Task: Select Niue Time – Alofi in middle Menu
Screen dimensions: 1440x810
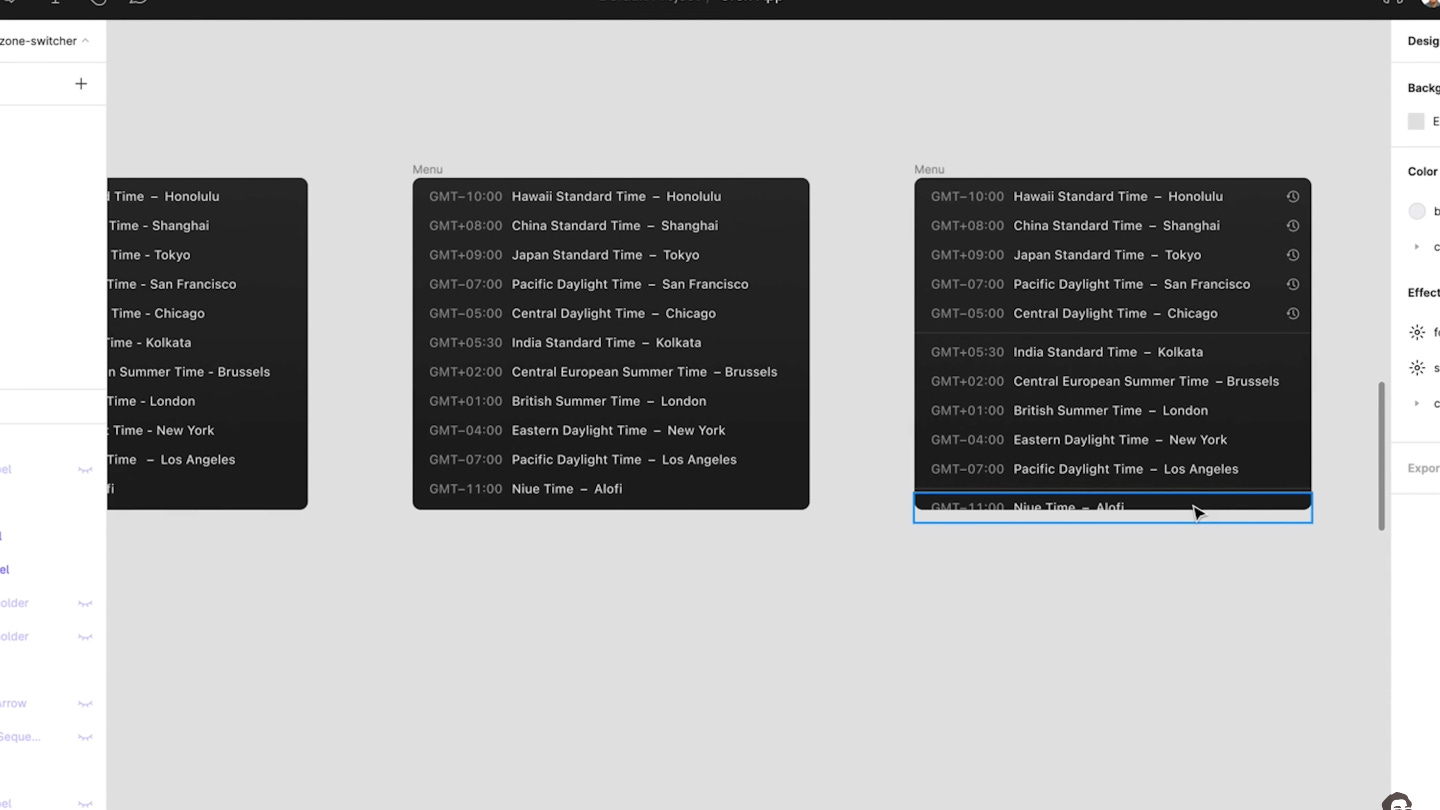Action: (611, 489)
